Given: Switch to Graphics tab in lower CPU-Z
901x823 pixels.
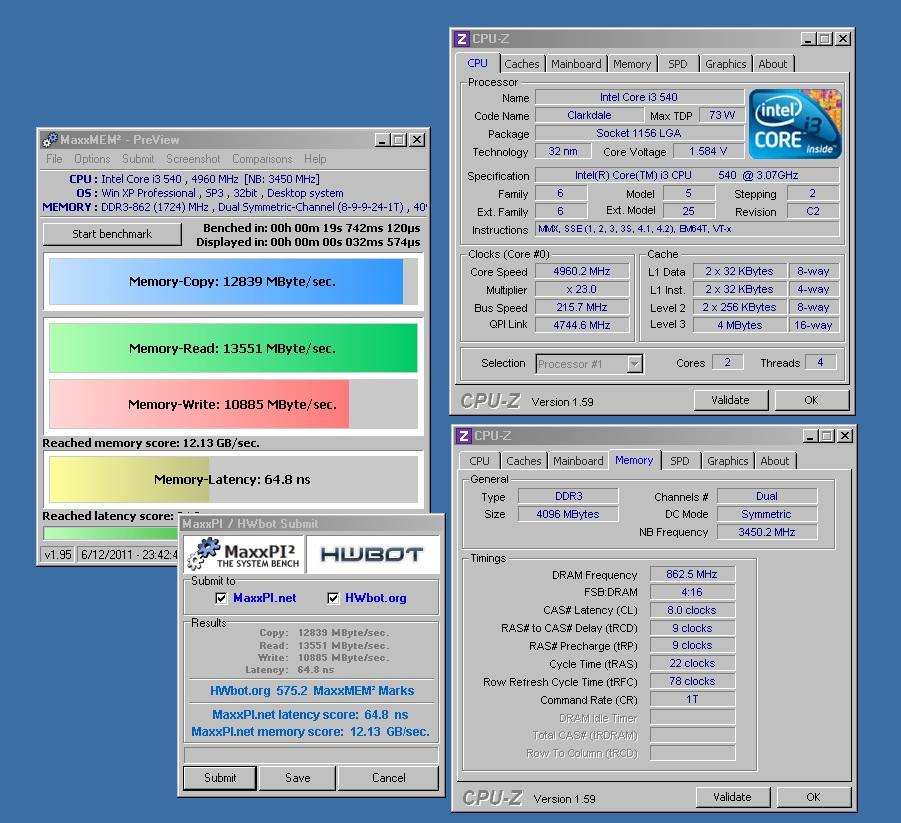Looking at the screenshot, I should click(727, 461).
